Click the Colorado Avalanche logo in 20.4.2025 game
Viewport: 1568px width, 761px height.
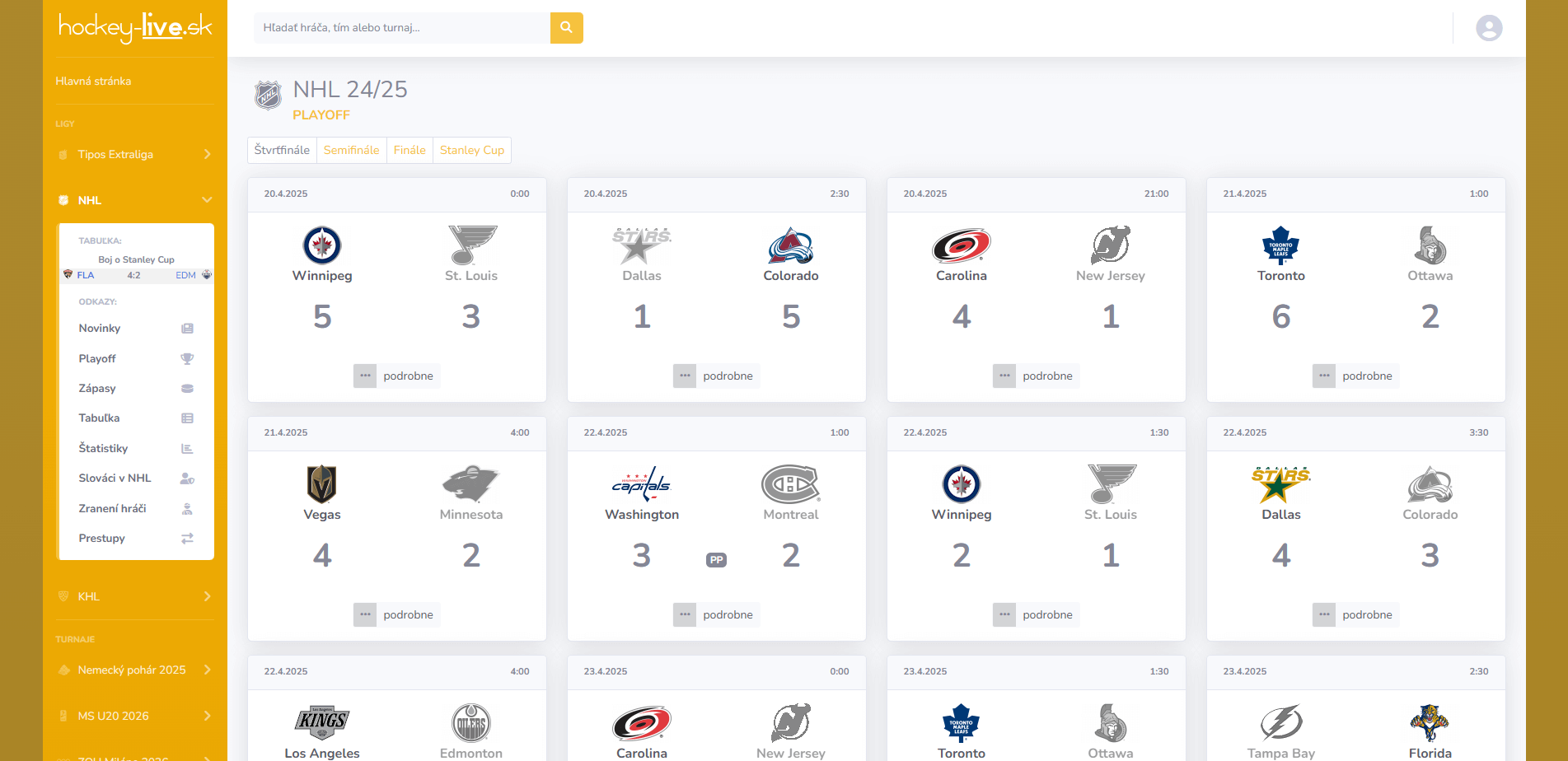pos(791,245)
